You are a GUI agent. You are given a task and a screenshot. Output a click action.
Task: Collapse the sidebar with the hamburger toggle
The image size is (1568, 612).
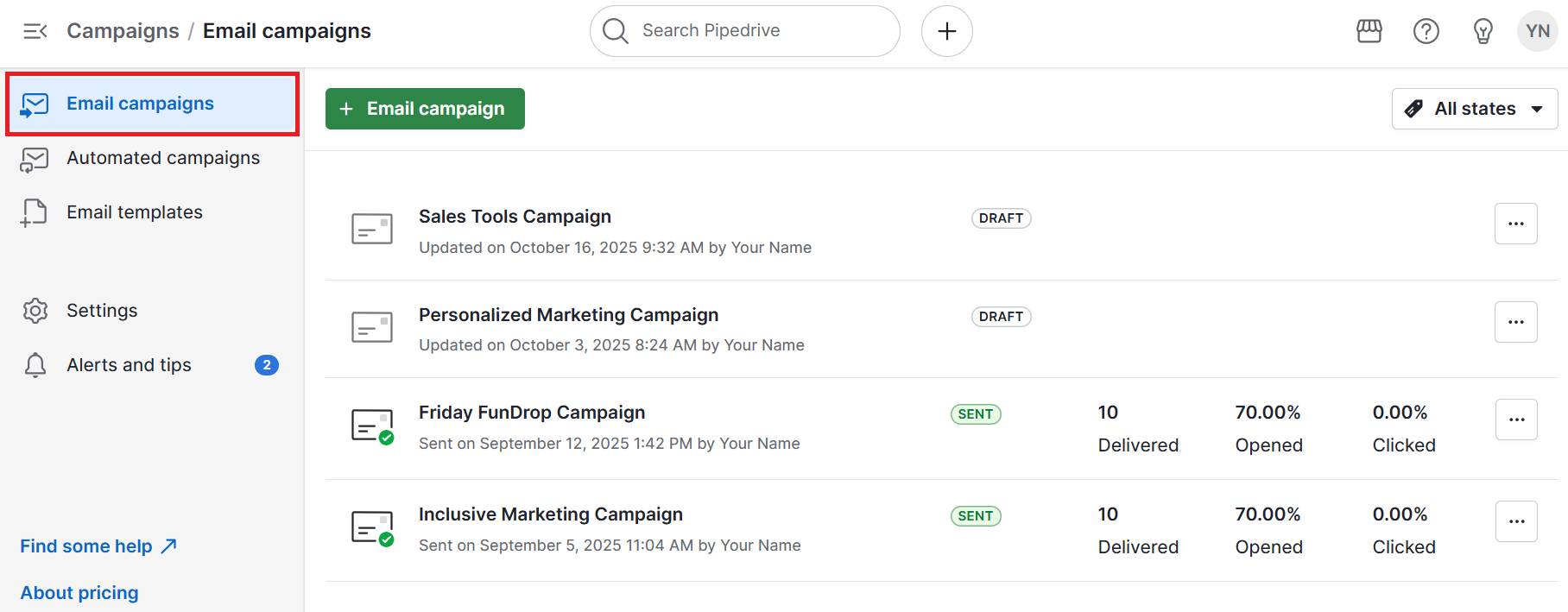tap(35, 30)
